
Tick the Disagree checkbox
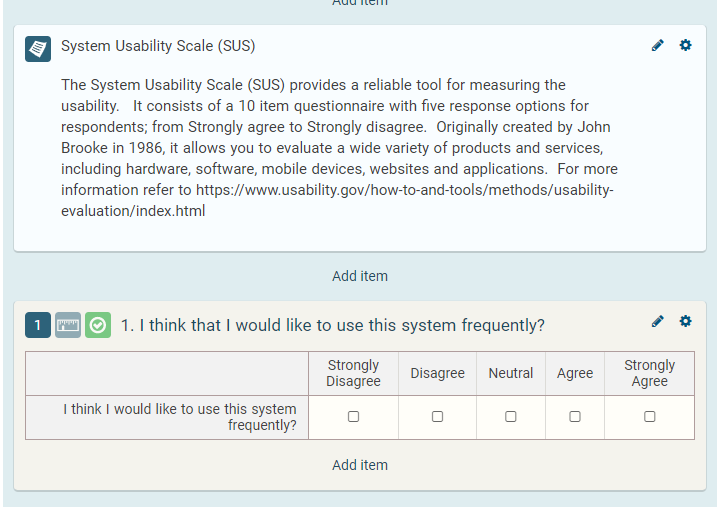coord(437,417)
